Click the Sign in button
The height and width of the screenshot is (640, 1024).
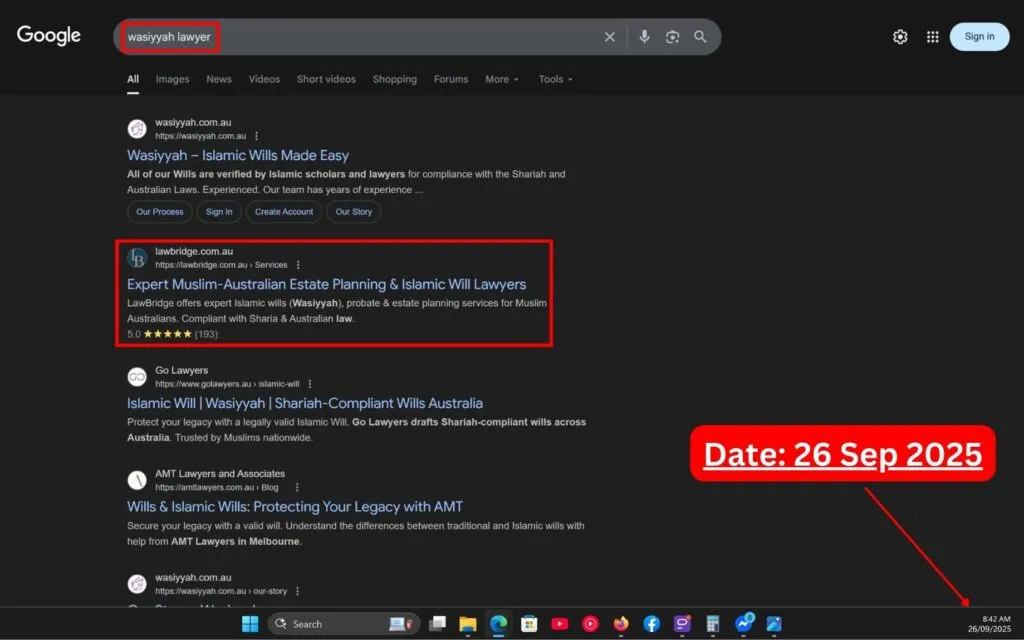[x=979, y=37]
